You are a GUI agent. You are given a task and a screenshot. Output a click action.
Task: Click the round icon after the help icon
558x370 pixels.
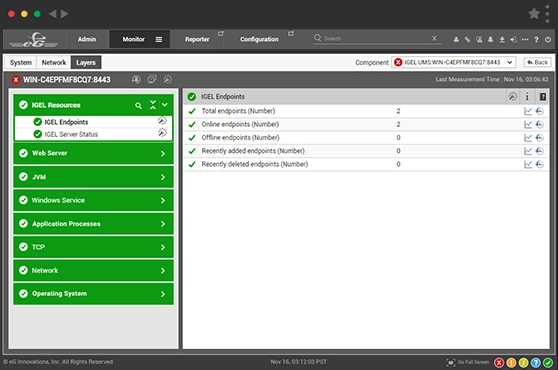548,39
